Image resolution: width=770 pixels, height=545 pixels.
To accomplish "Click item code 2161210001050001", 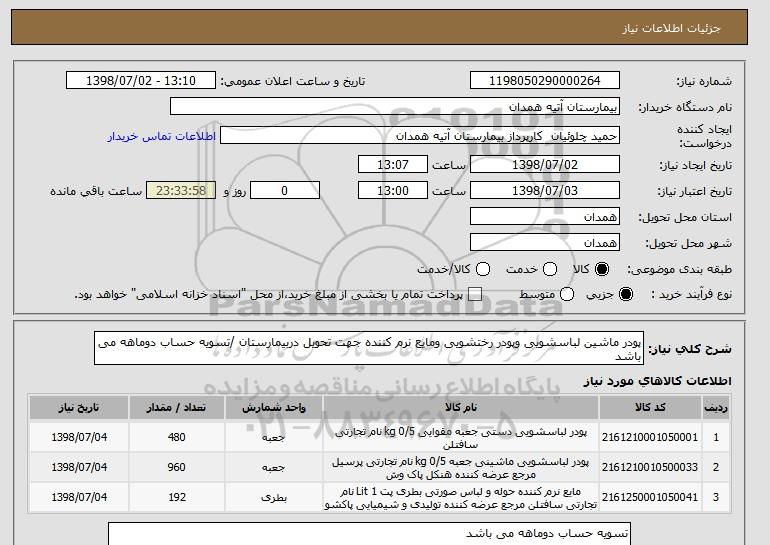I will [x=650, y=437].
